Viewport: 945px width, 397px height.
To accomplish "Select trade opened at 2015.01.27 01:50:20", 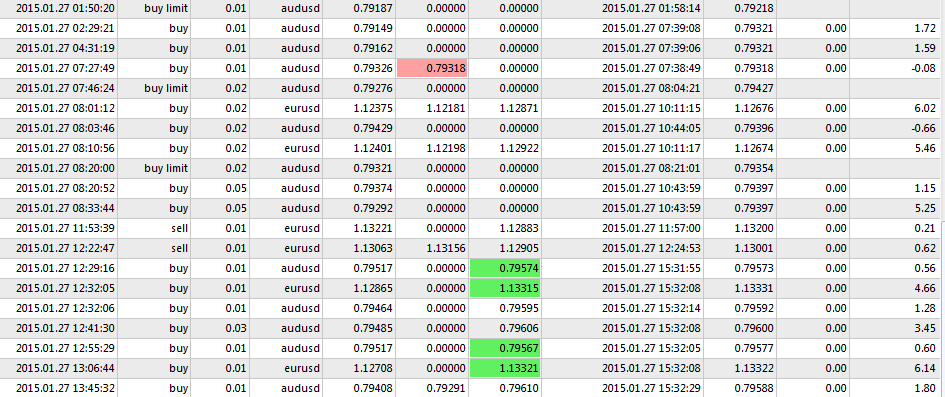I will (x=472, y=8).
